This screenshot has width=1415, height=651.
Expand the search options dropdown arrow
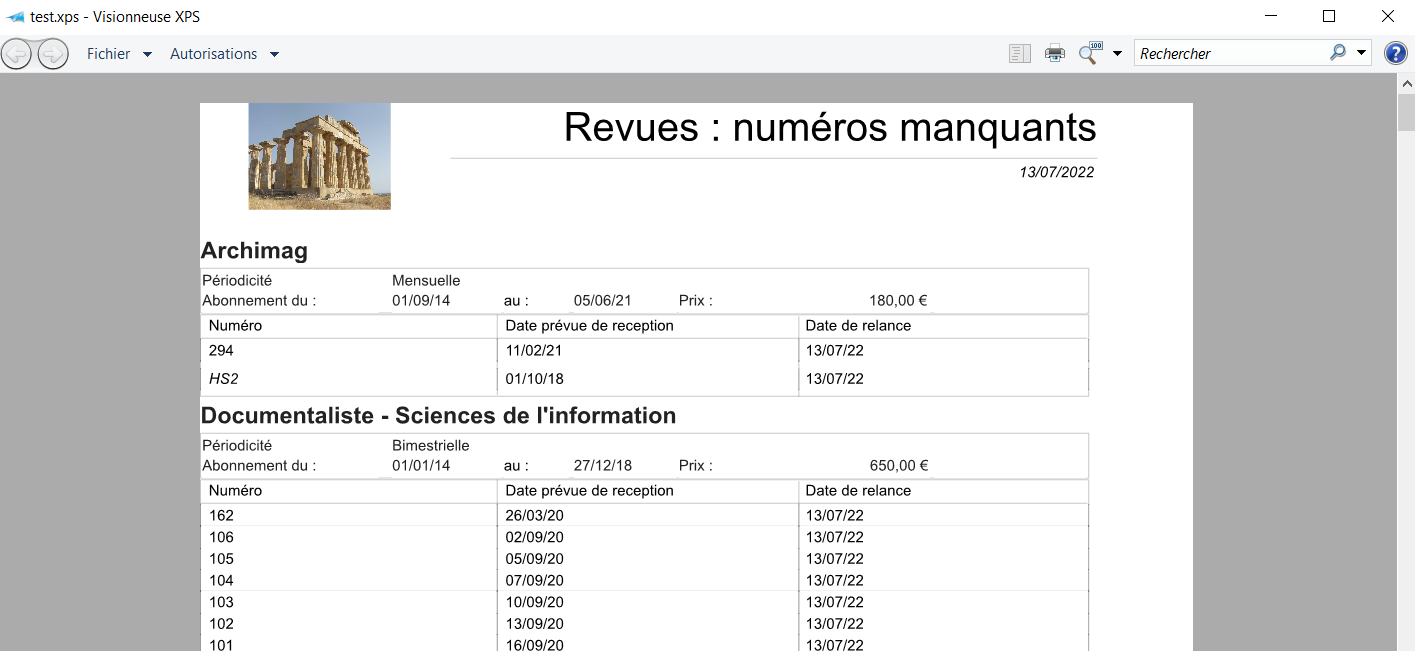pyautogui.click(x=1362, y=54)
